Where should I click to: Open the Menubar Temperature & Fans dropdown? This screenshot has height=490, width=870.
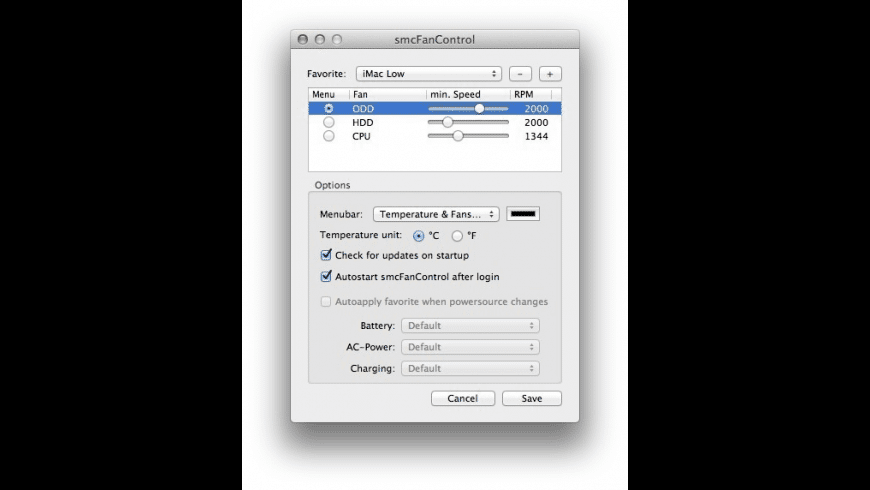click(436, 214)
